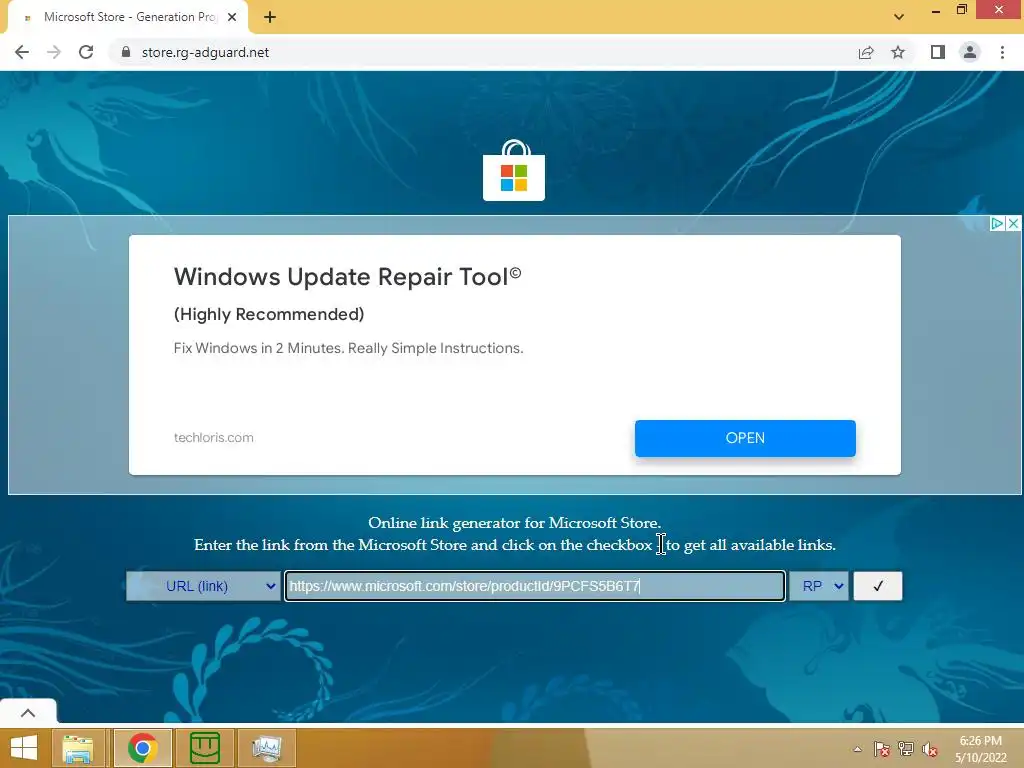Open a new tab with plus button
Viewport: 1024px width, 768px height.
(x=270, y=17)
